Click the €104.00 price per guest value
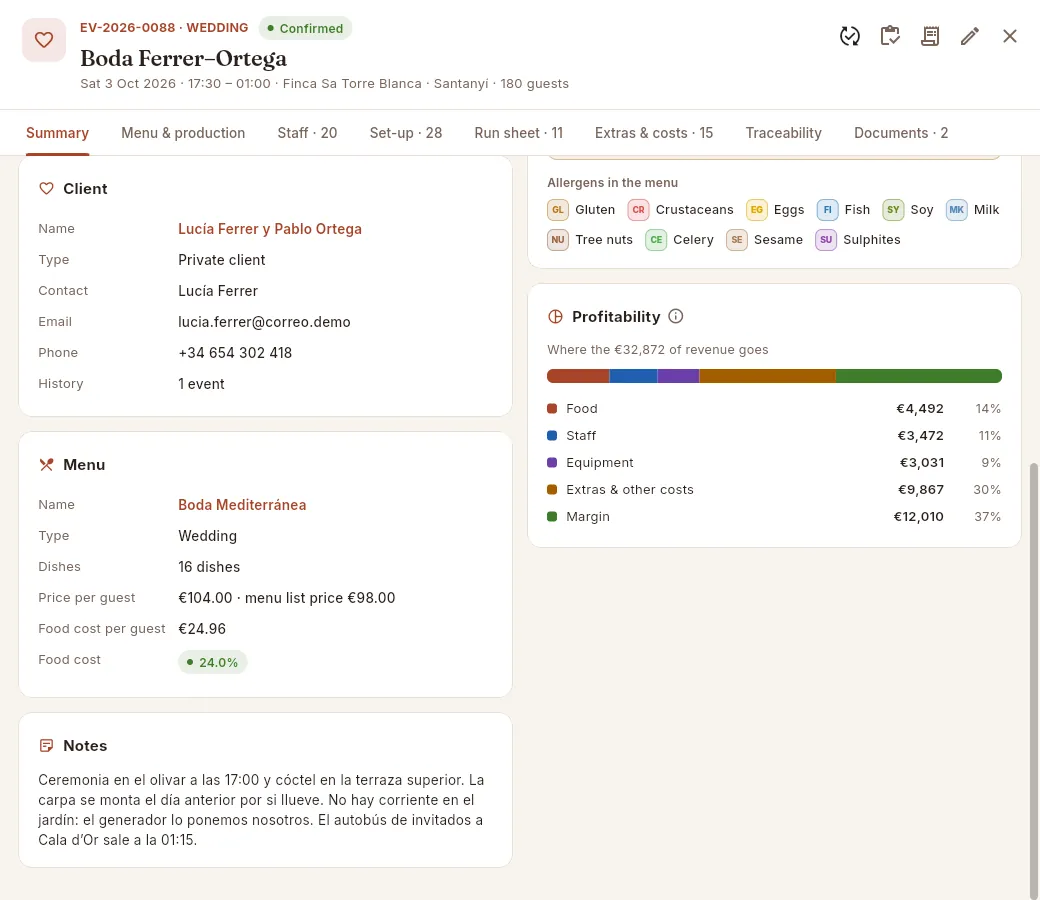 [205, 598]
